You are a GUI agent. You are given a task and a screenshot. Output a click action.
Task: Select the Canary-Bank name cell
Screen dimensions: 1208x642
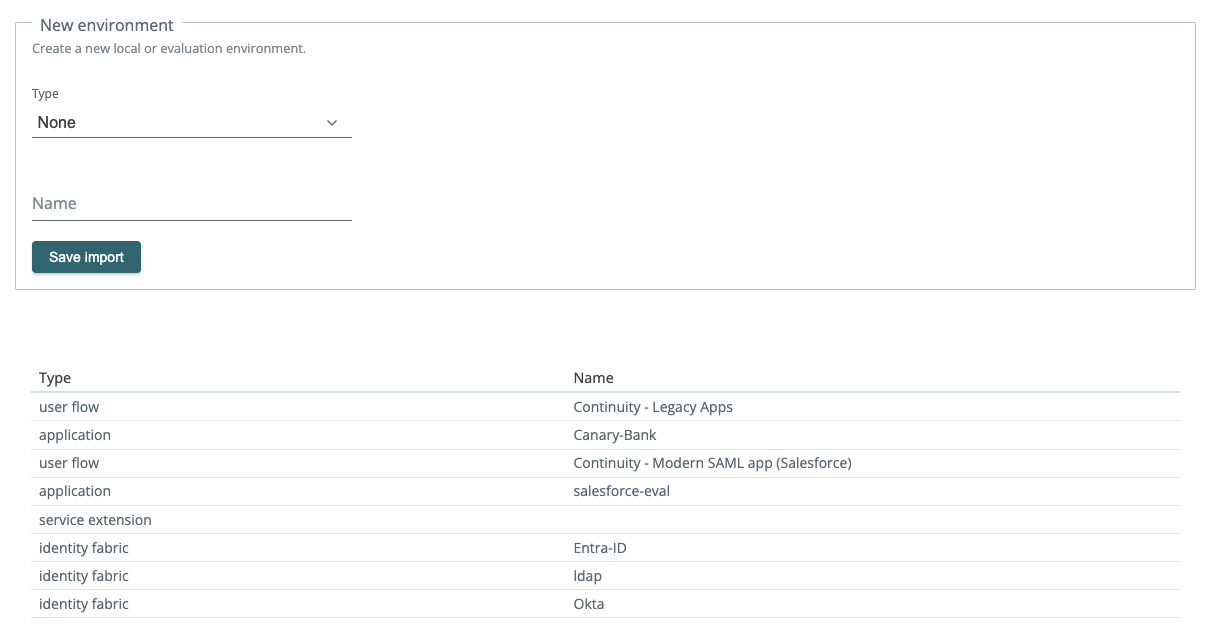615,435
